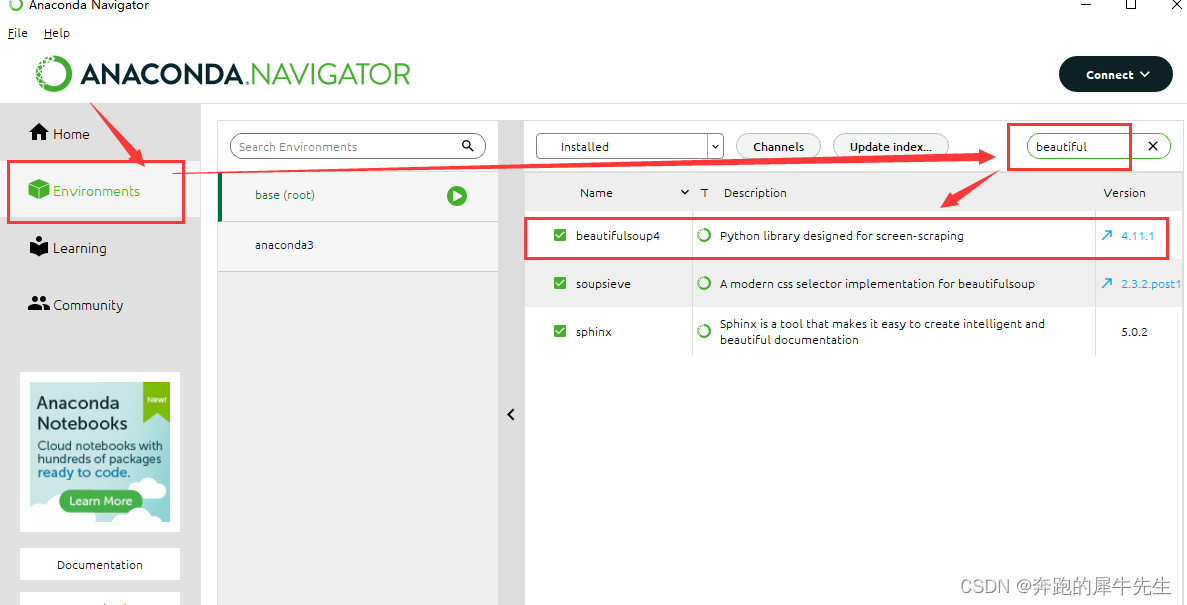Click the T column header
The width and height of the screenshot is (1187, 605).
[x=704, y=192]
